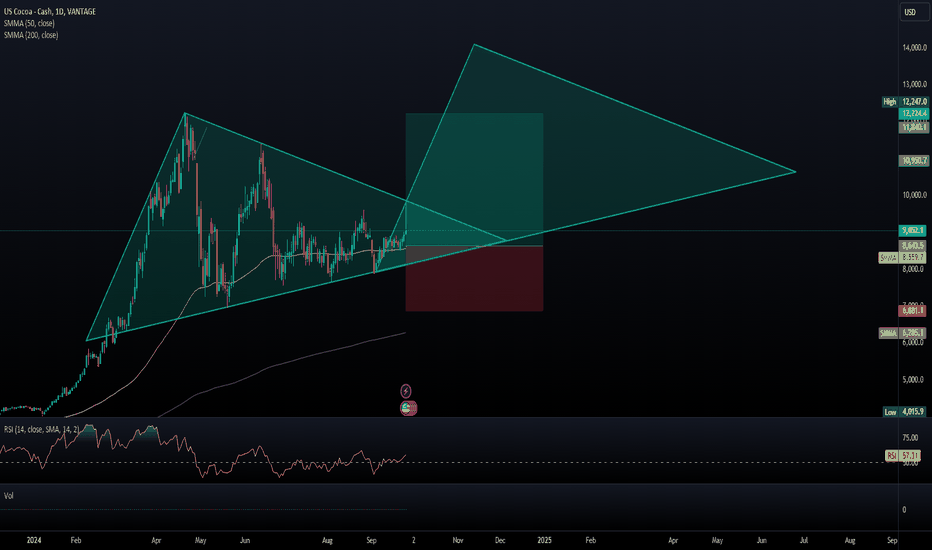Click the High 12,247.0 price label

[x=905, y=102]
